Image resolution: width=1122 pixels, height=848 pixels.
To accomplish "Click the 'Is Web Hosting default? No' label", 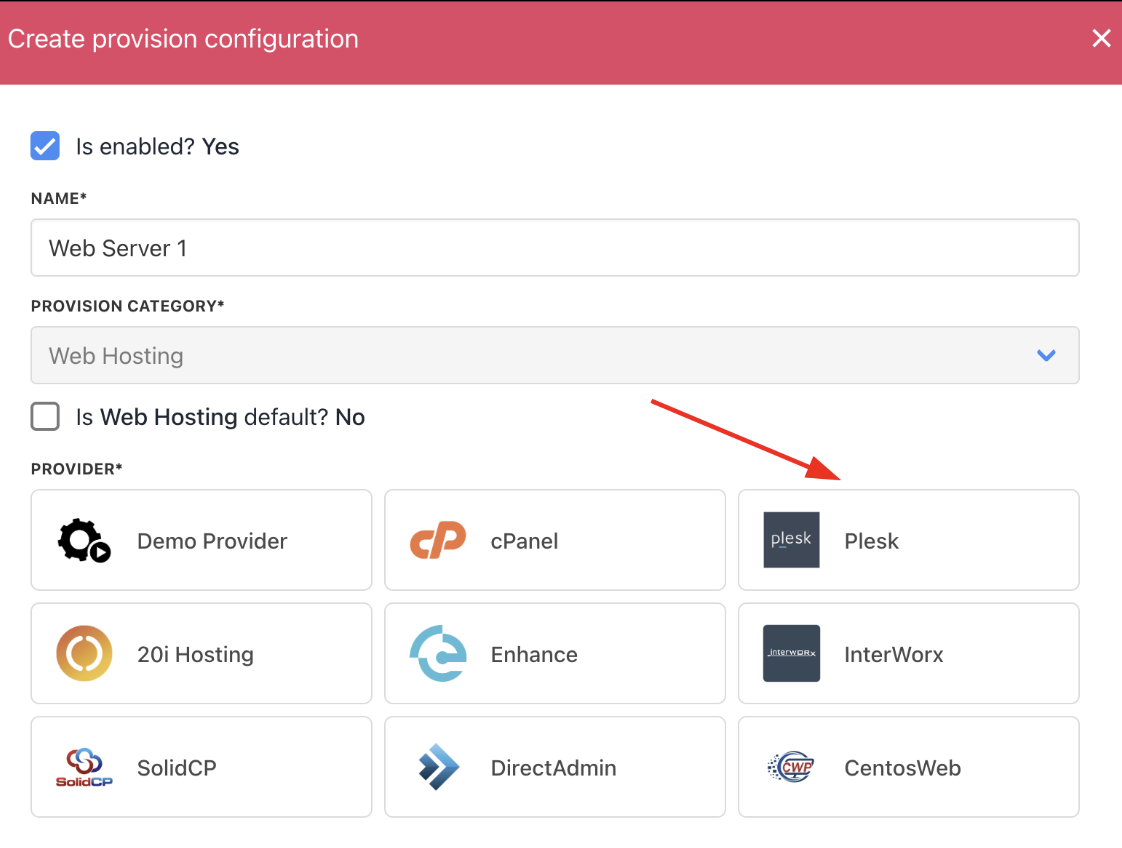I will click(220, 417).
